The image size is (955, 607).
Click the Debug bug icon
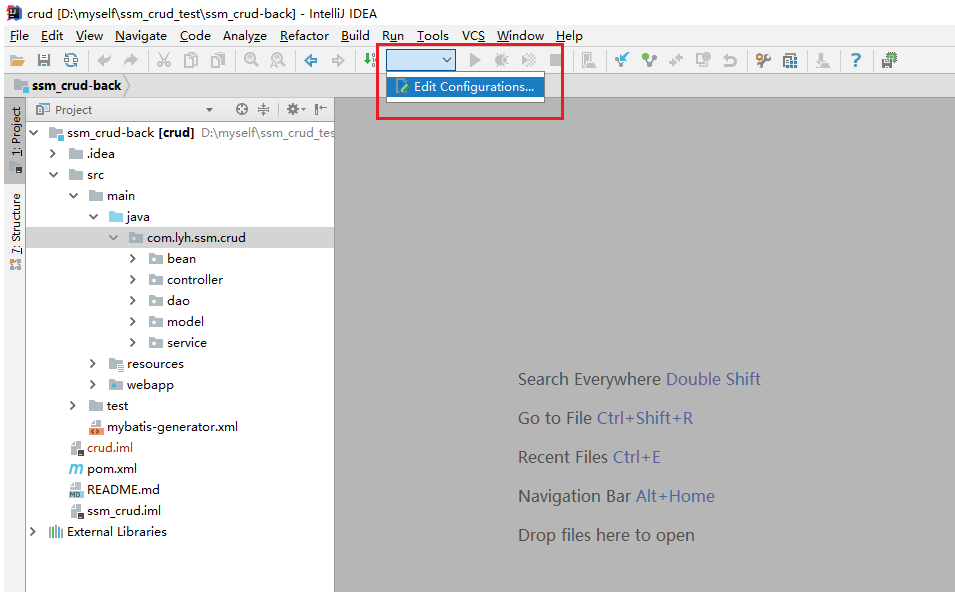(x=502, y=60)
